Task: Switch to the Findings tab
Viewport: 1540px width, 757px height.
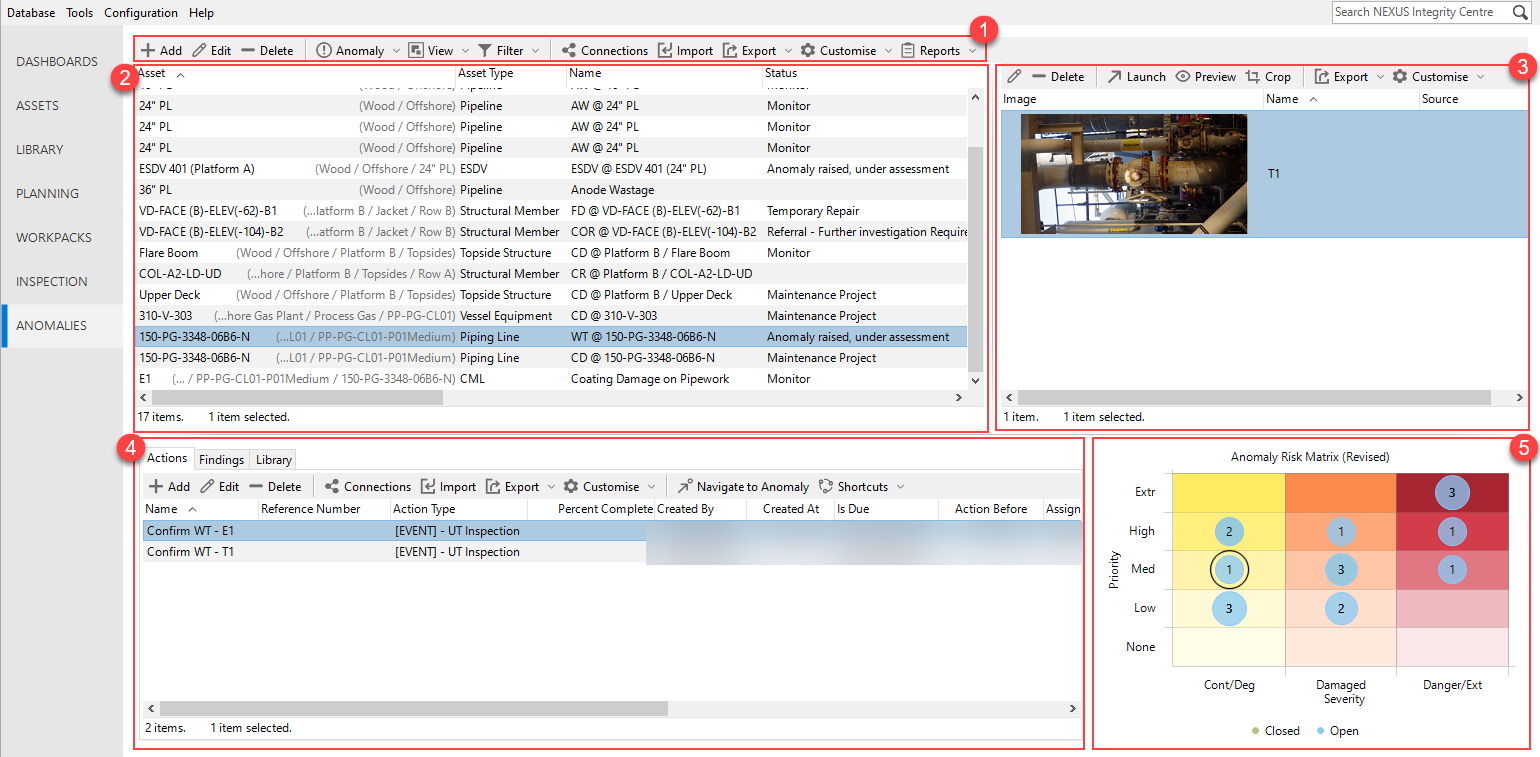Action: tap(221, 460)
